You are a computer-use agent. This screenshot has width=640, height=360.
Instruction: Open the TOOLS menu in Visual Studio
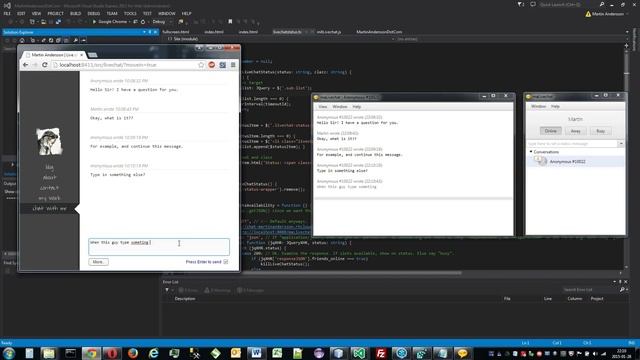(130, 13)
